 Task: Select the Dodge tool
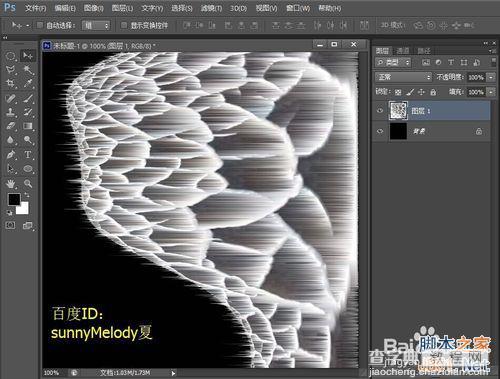(x=28, y=140)
